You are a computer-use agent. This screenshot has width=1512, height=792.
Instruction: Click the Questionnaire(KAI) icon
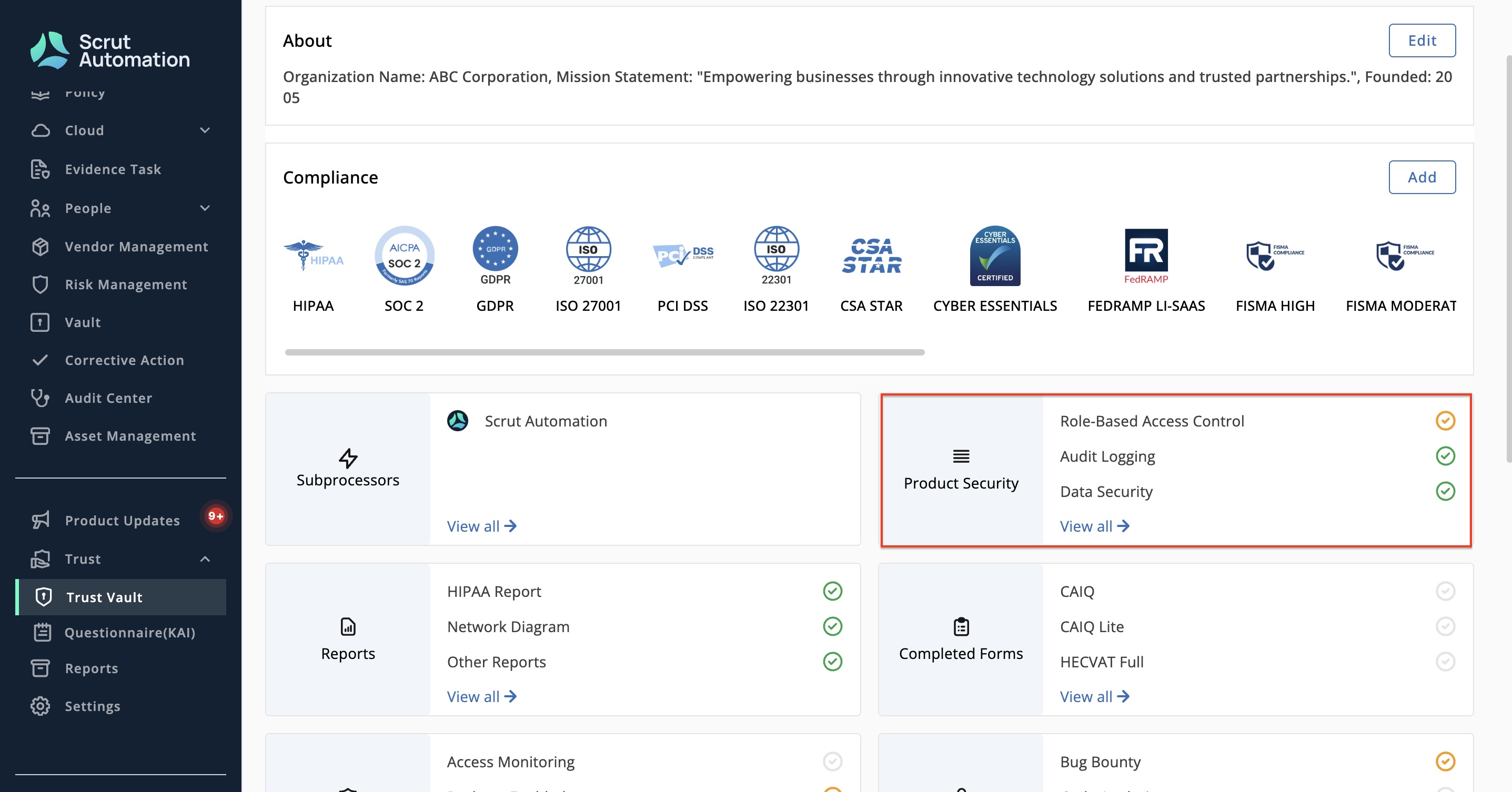click(42, 633)
